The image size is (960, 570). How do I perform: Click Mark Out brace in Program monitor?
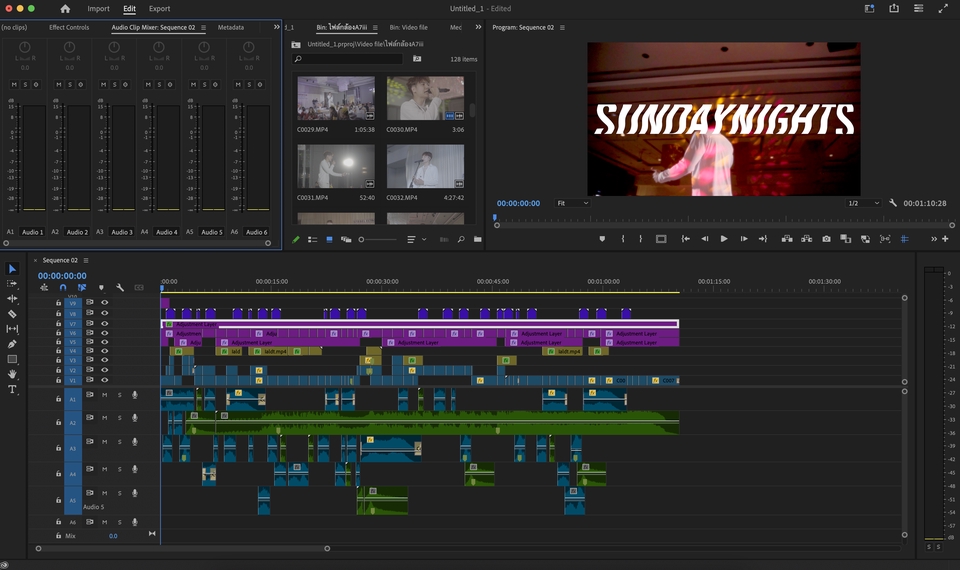point(640,239)
